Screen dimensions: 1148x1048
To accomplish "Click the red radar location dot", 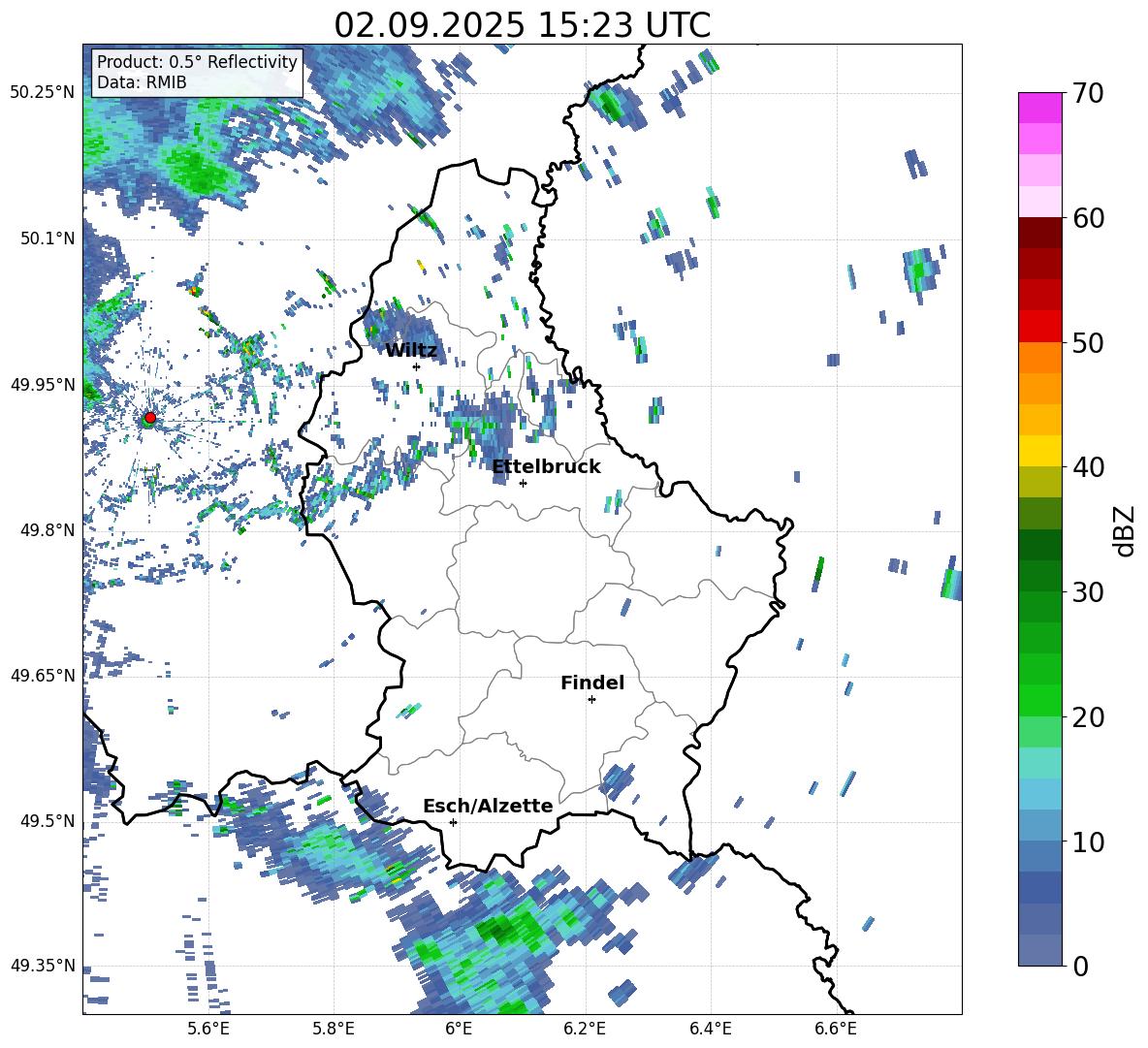I will [x=150, y=417].
